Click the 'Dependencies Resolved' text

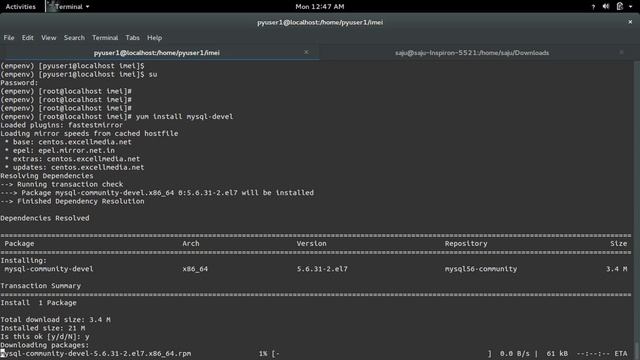tap(44, 218)
